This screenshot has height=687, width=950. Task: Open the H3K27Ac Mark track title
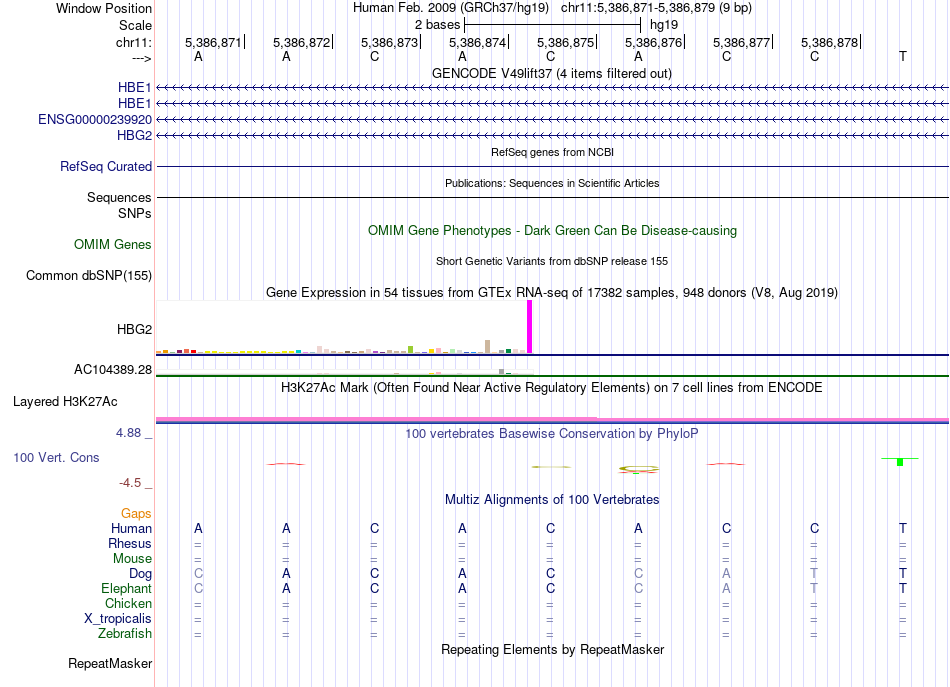coord(552,388)
